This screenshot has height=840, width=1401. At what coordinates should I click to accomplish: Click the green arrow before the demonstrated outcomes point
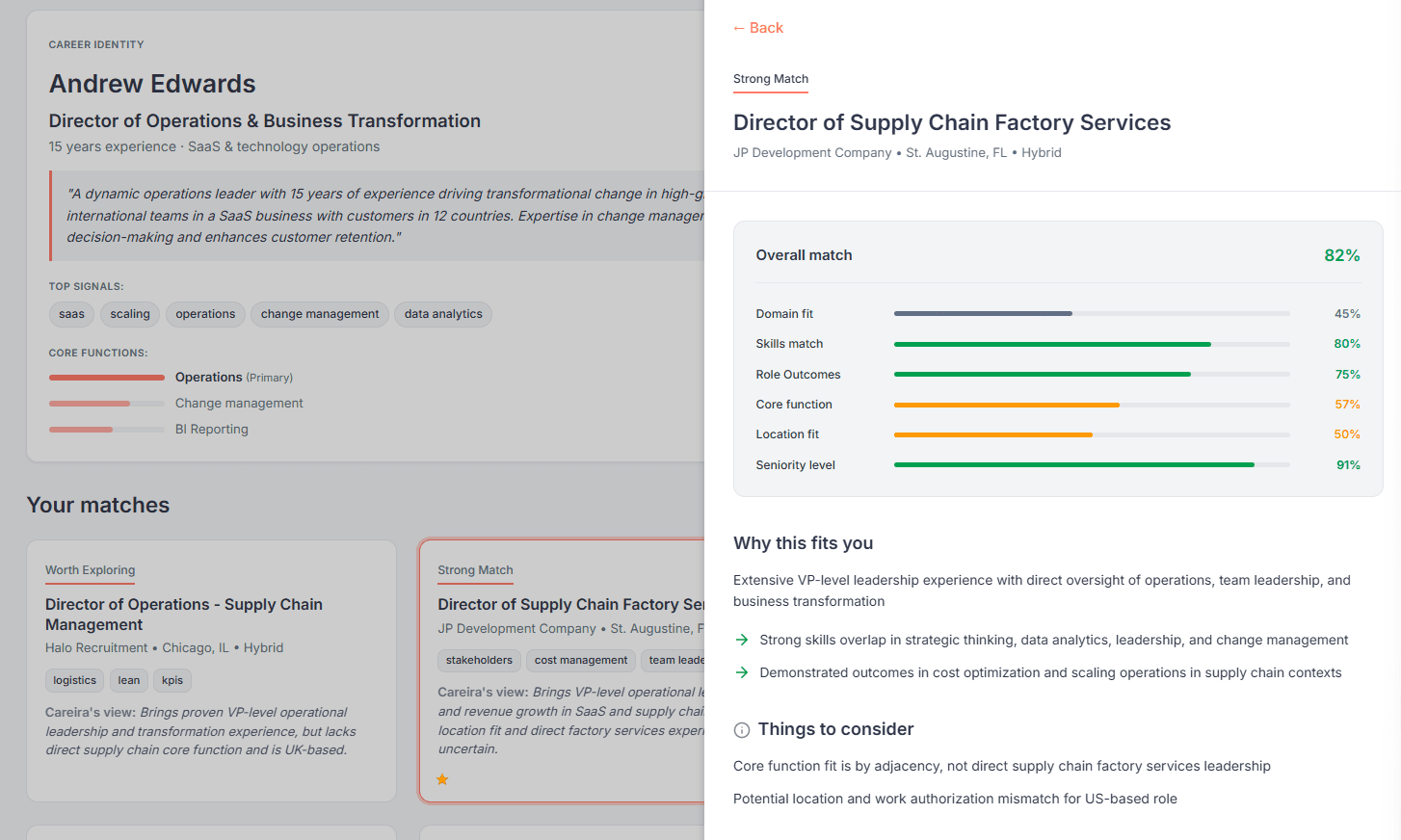pos(742,672)
